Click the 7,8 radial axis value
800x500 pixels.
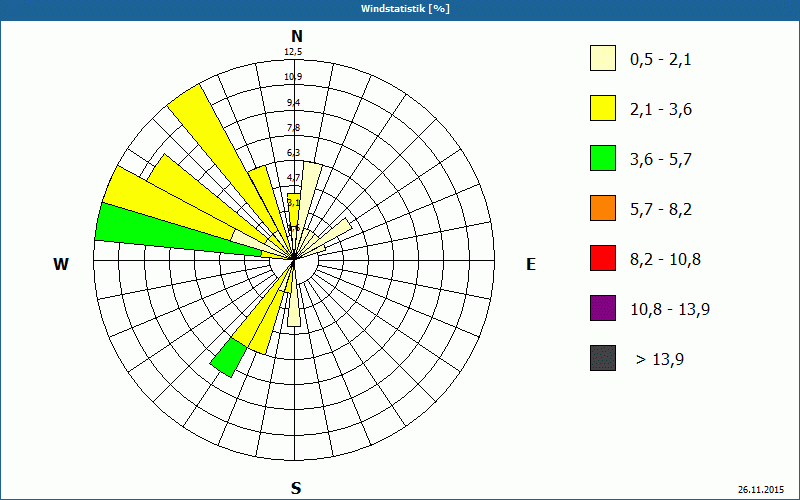[294, 128]
